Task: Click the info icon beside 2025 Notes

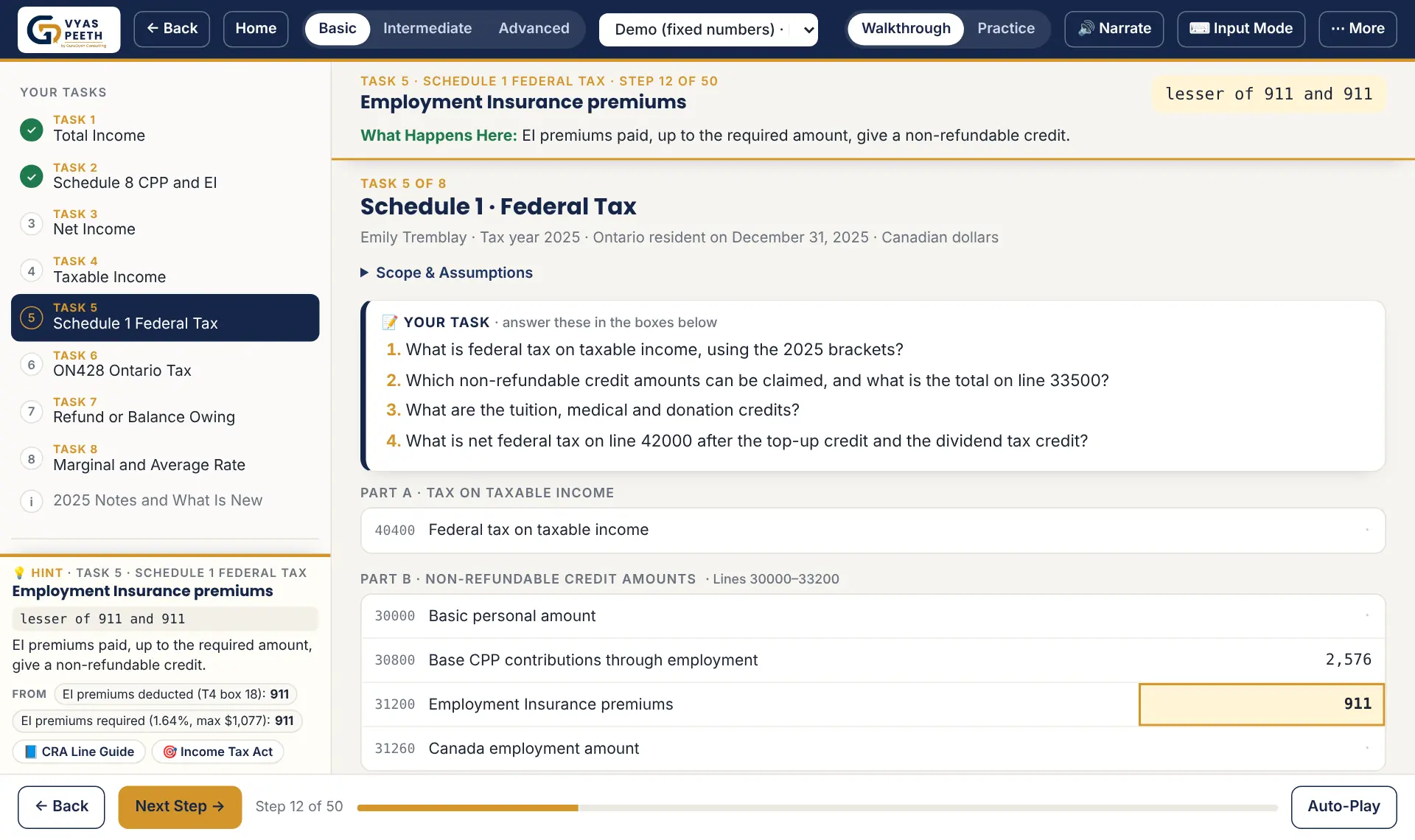Action: [x=31, y=501]
